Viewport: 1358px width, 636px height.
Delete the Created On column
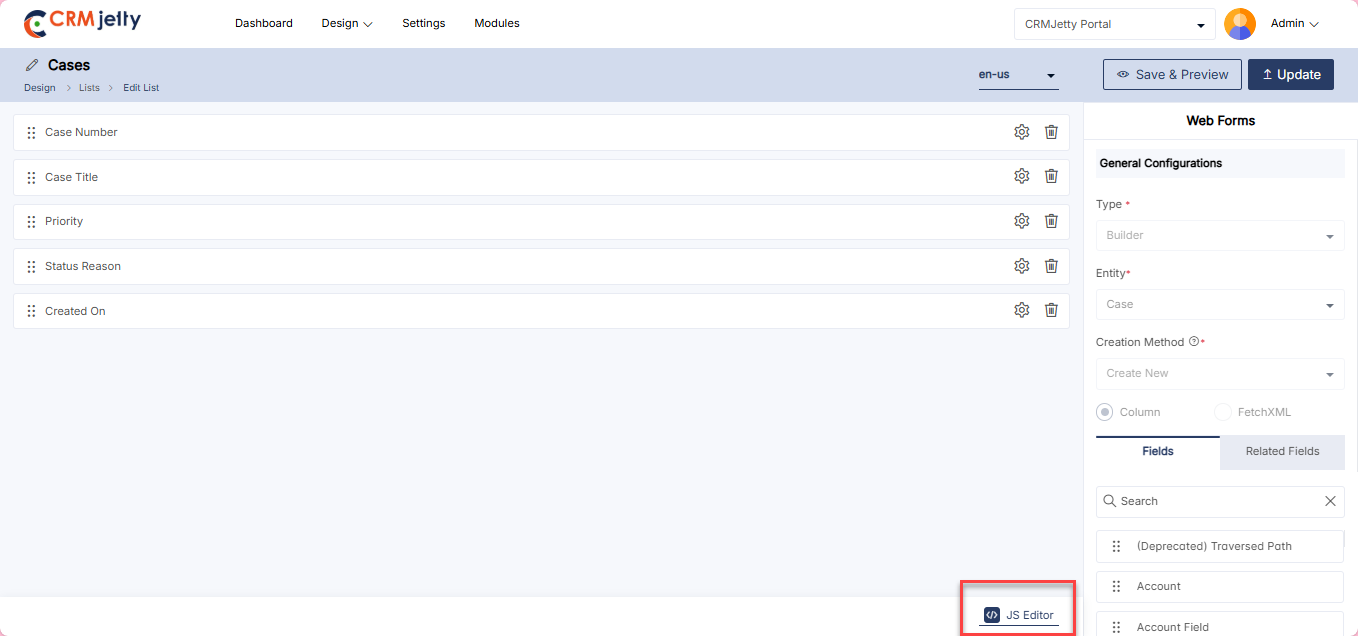(1051, 311)
